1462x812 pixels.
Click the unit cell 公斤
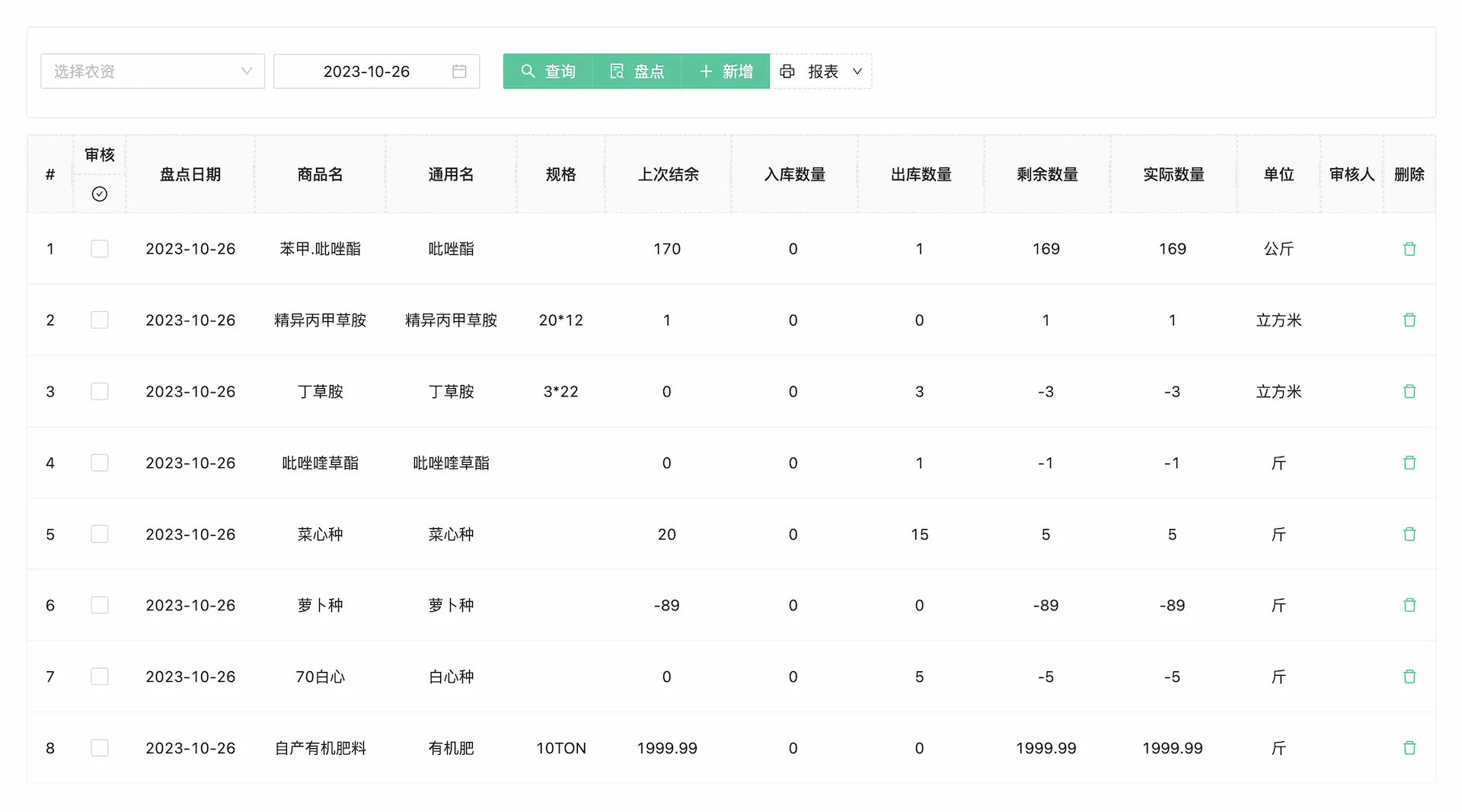tap(1278, 249)
